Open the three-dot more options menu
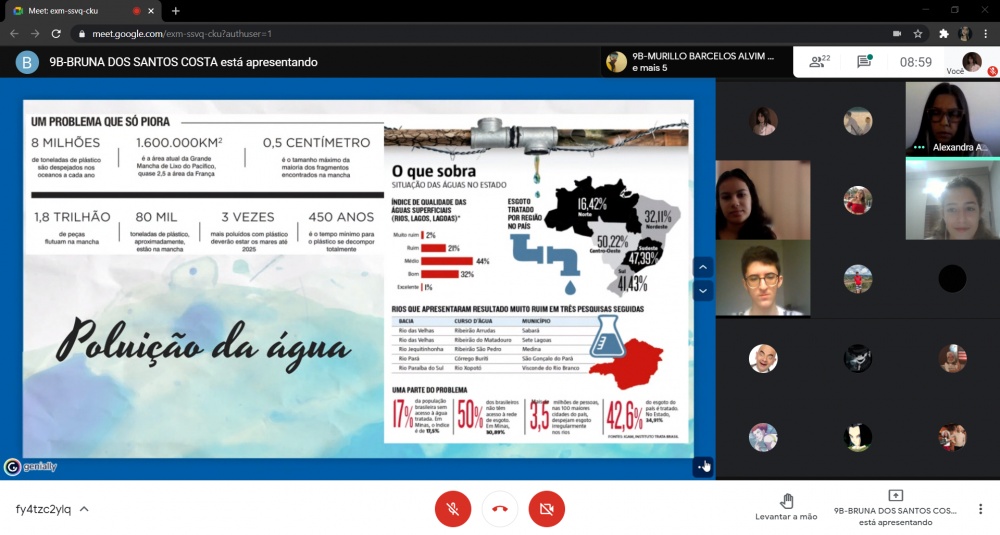1000x535 pixels. tap(980, 509)
